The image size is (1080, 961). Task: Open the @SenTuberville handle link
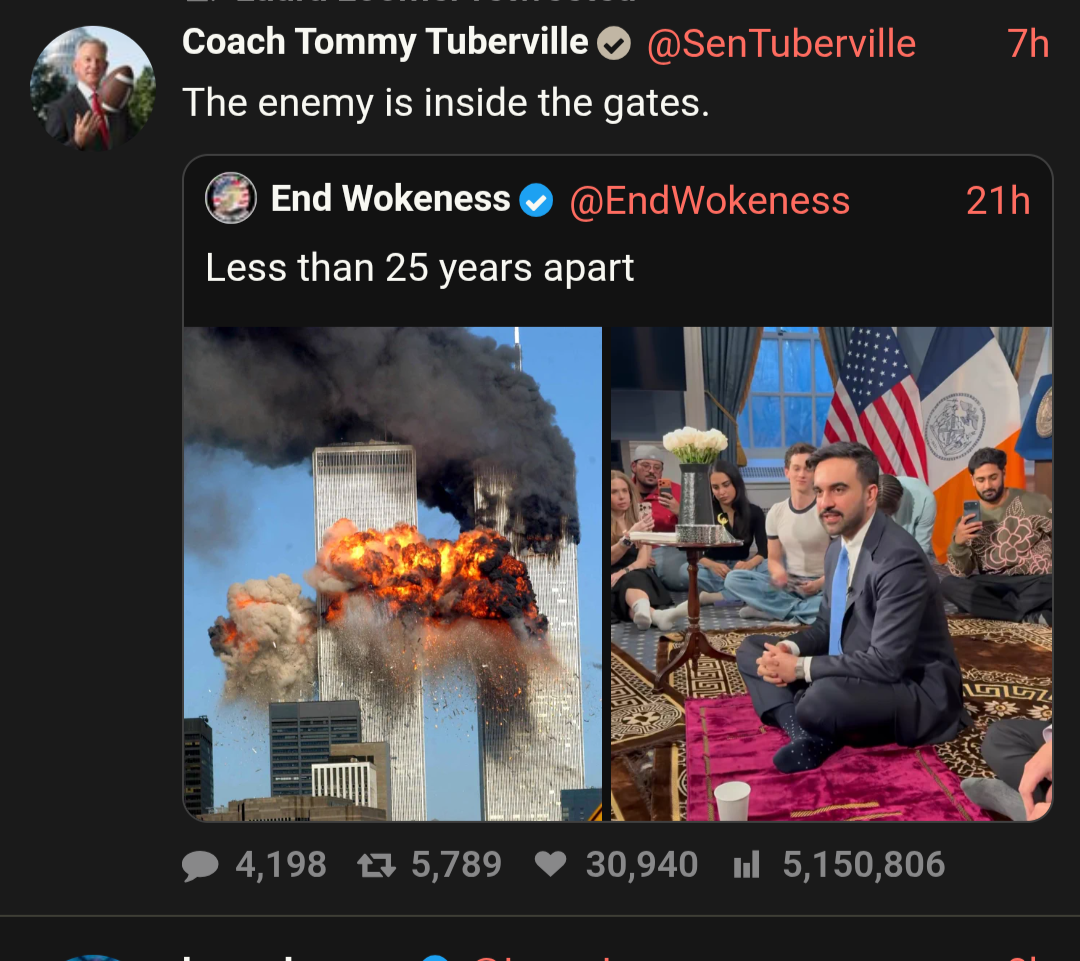pos(781,44)
